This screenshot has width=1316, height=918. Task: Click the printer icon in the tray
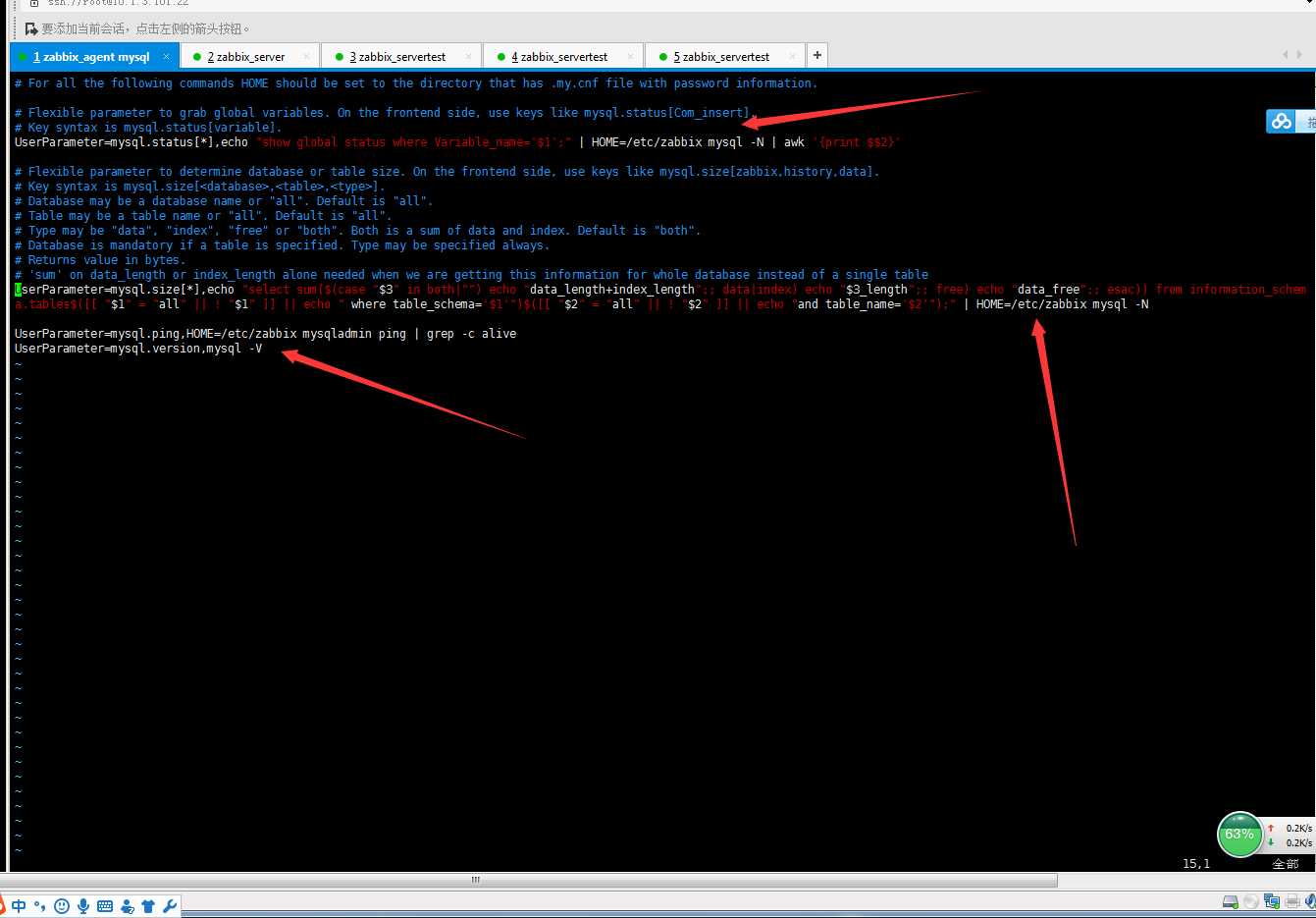click(x=1292, y=901)
